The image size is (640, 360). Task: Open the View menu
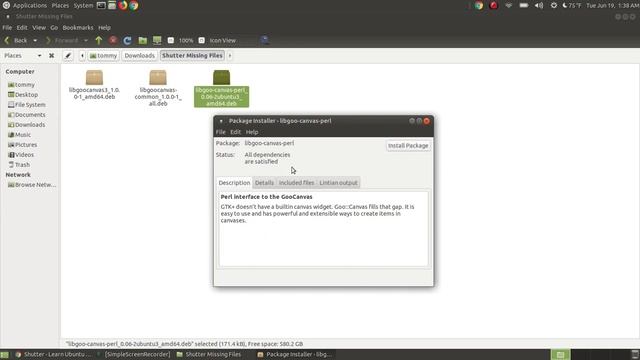39,27
